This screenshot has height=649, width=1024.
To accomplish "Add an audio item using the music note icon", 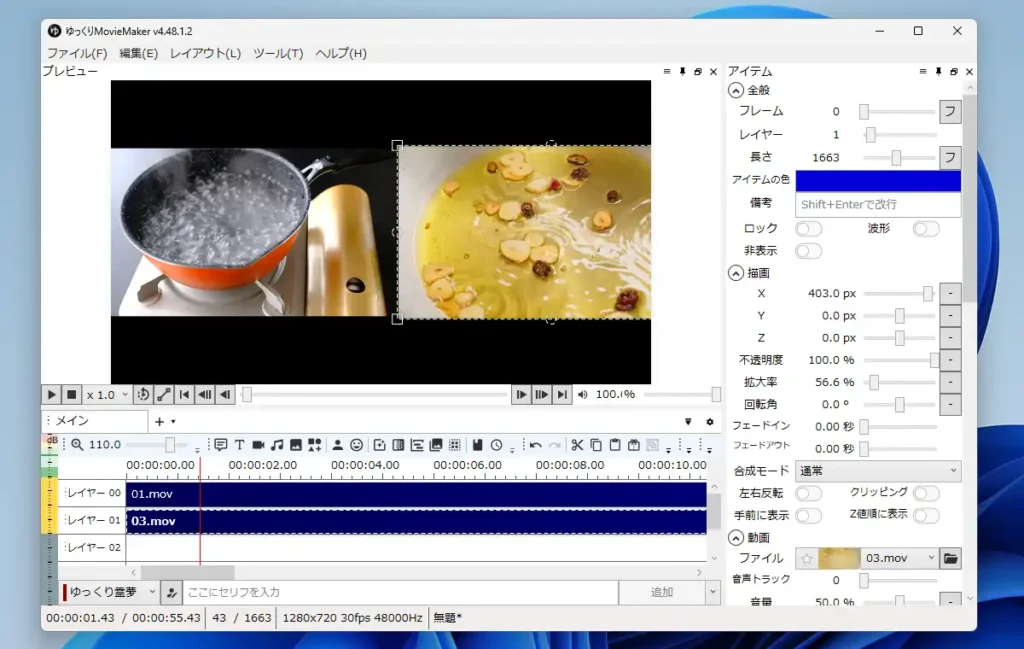I will click(275, 445).
